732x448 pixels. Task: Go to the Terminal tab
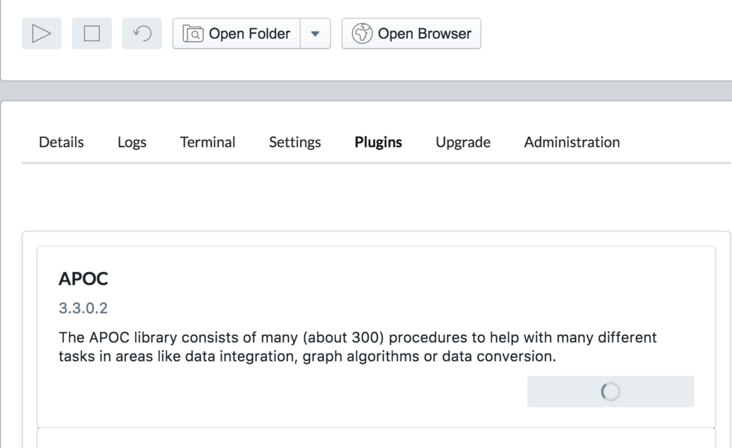point(208,142)
